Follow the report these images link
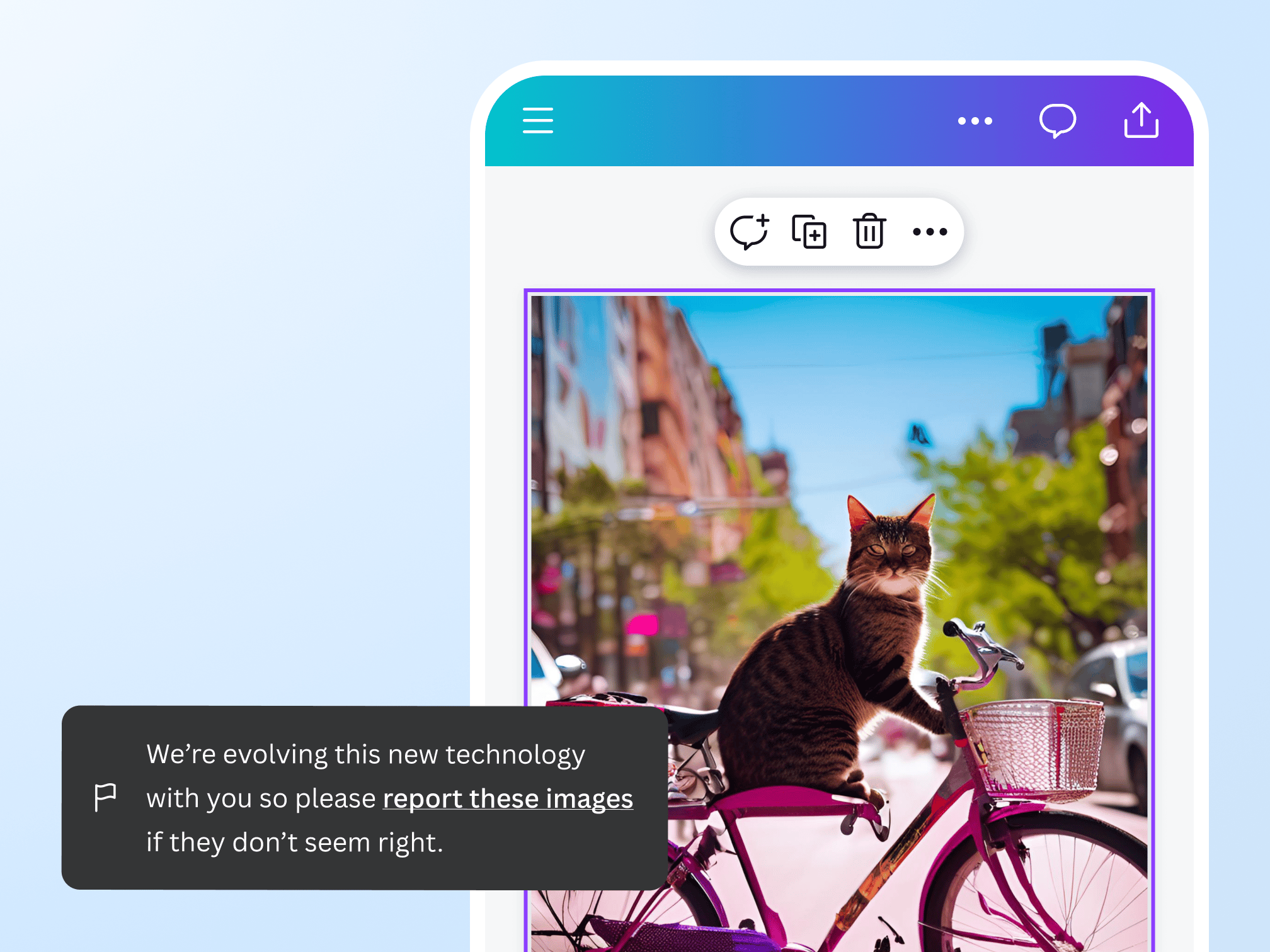 [508, 798]
